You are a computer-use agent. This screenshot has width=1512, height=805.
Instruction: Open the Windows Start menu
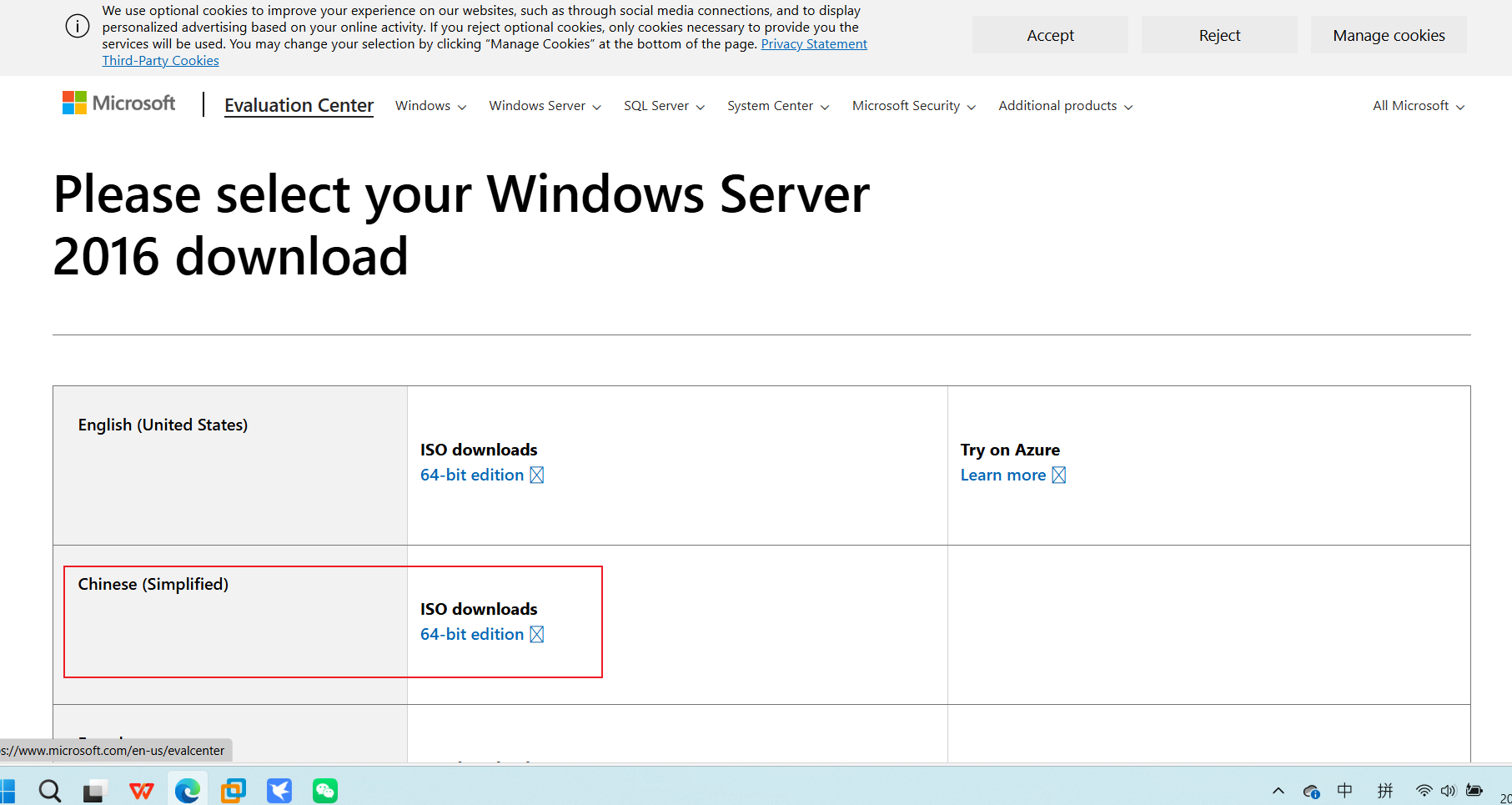pos(8,789)
